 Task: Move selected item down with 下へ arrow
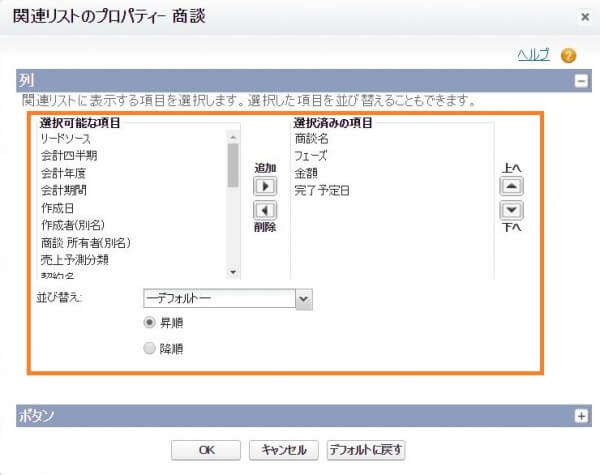(x=511, y=210)
